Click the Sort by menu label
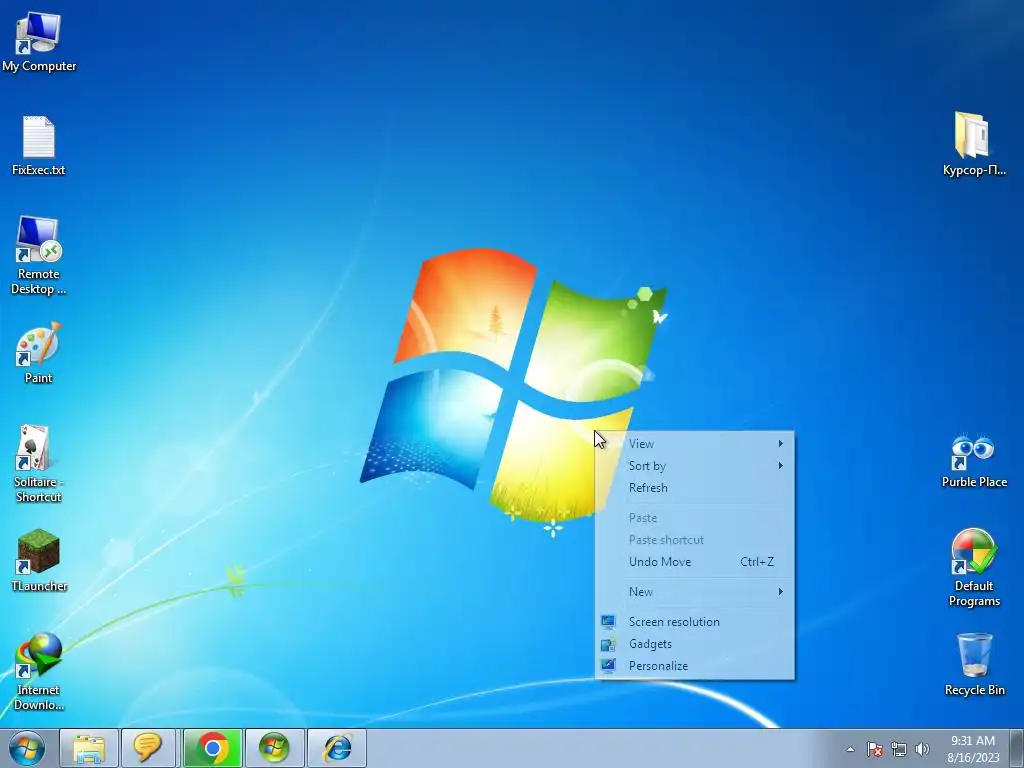Screen dimensions: 1024x768 pyautogui.click(x=647, y=466)
